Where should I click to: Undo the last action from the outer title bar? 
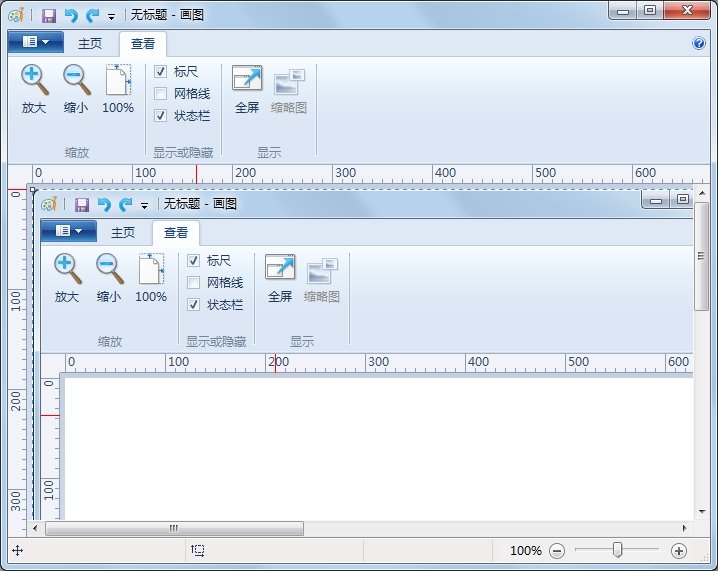click(71, 16)
